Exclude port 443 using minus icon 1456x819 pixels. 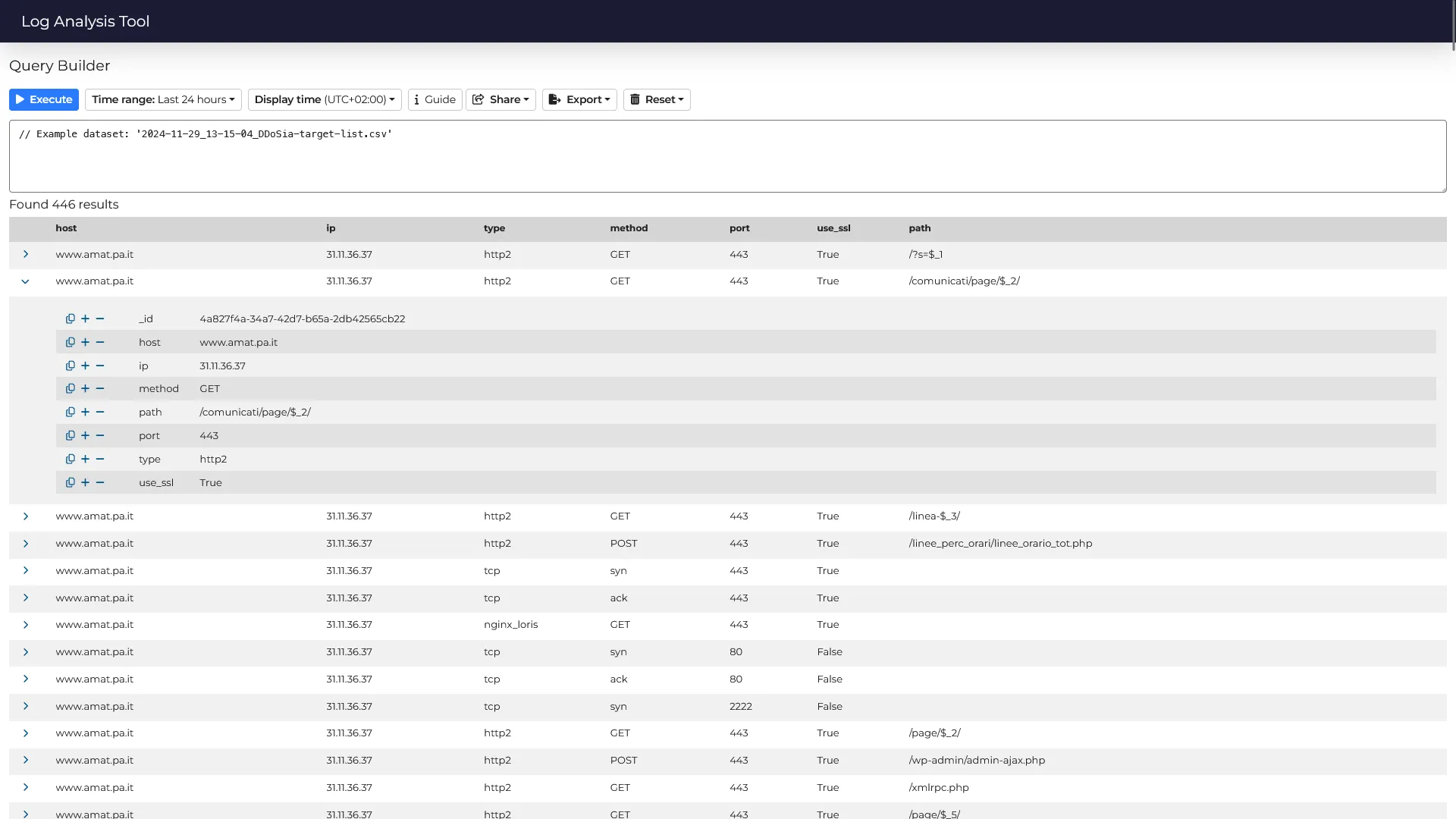click(x=100, y=435)
